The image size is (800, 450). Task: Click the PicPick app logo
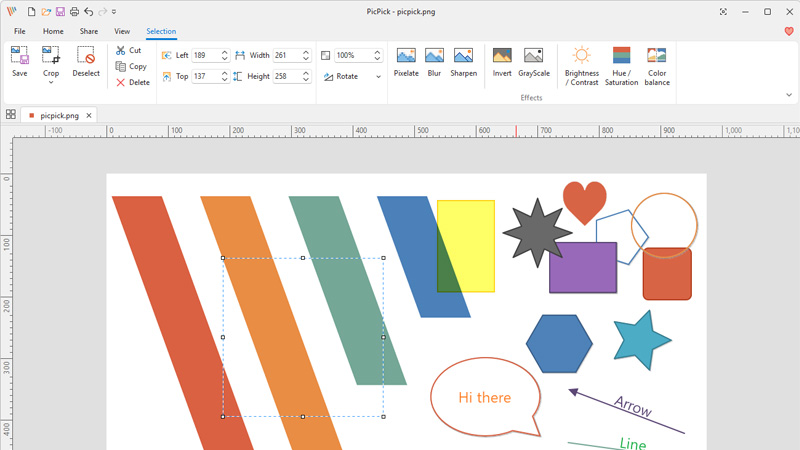(x=11, y=11)
